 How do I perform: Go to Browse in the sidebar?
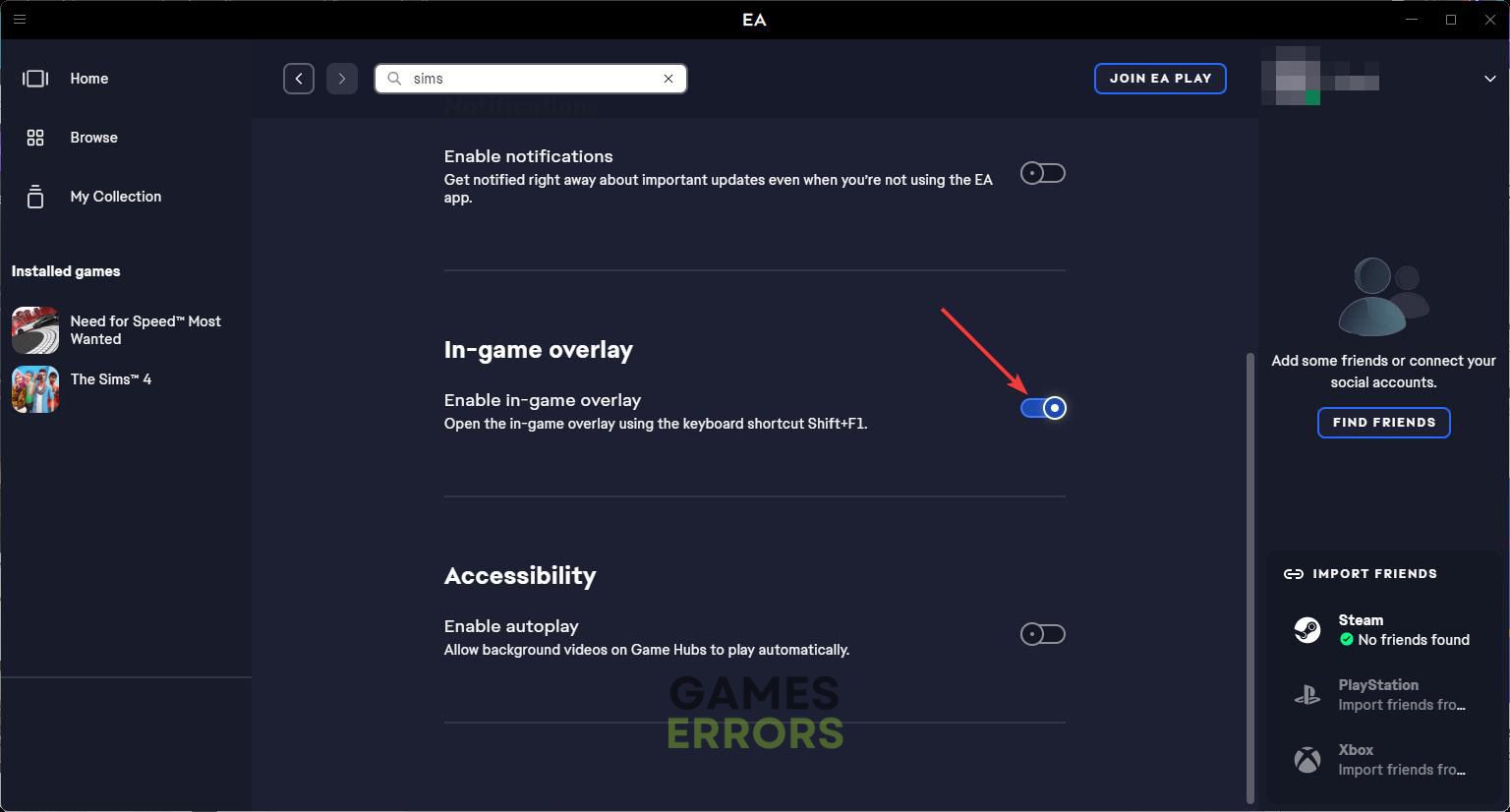[93, 138]
